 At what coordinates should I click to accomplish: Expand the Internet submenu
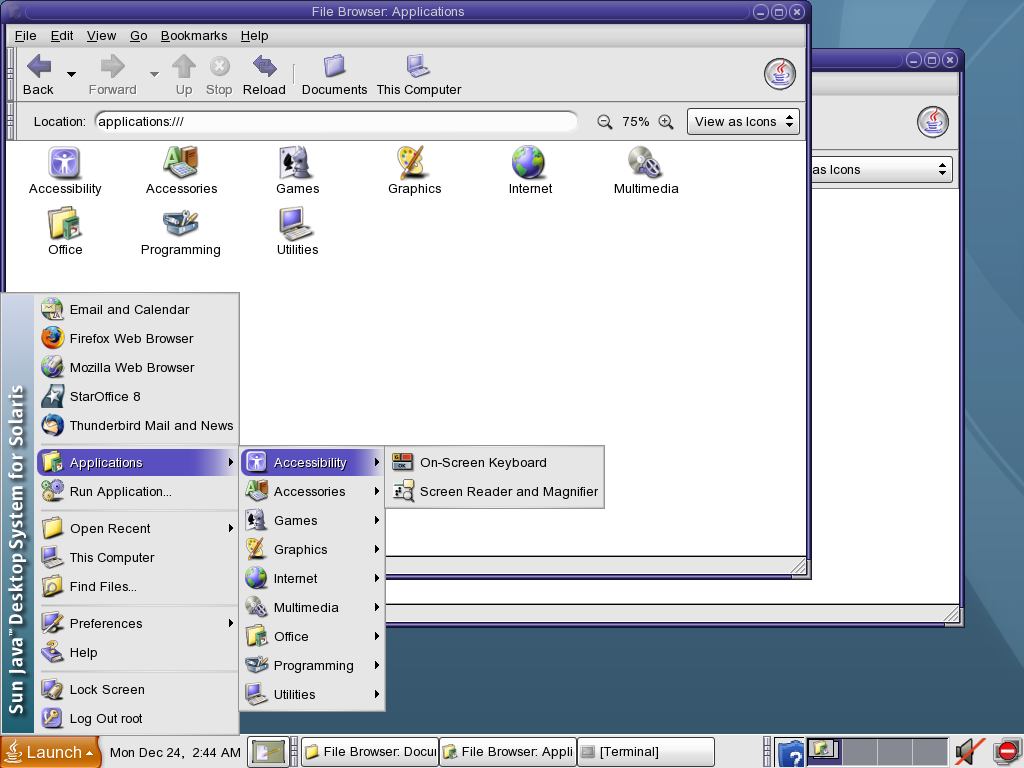click(312, 579)
